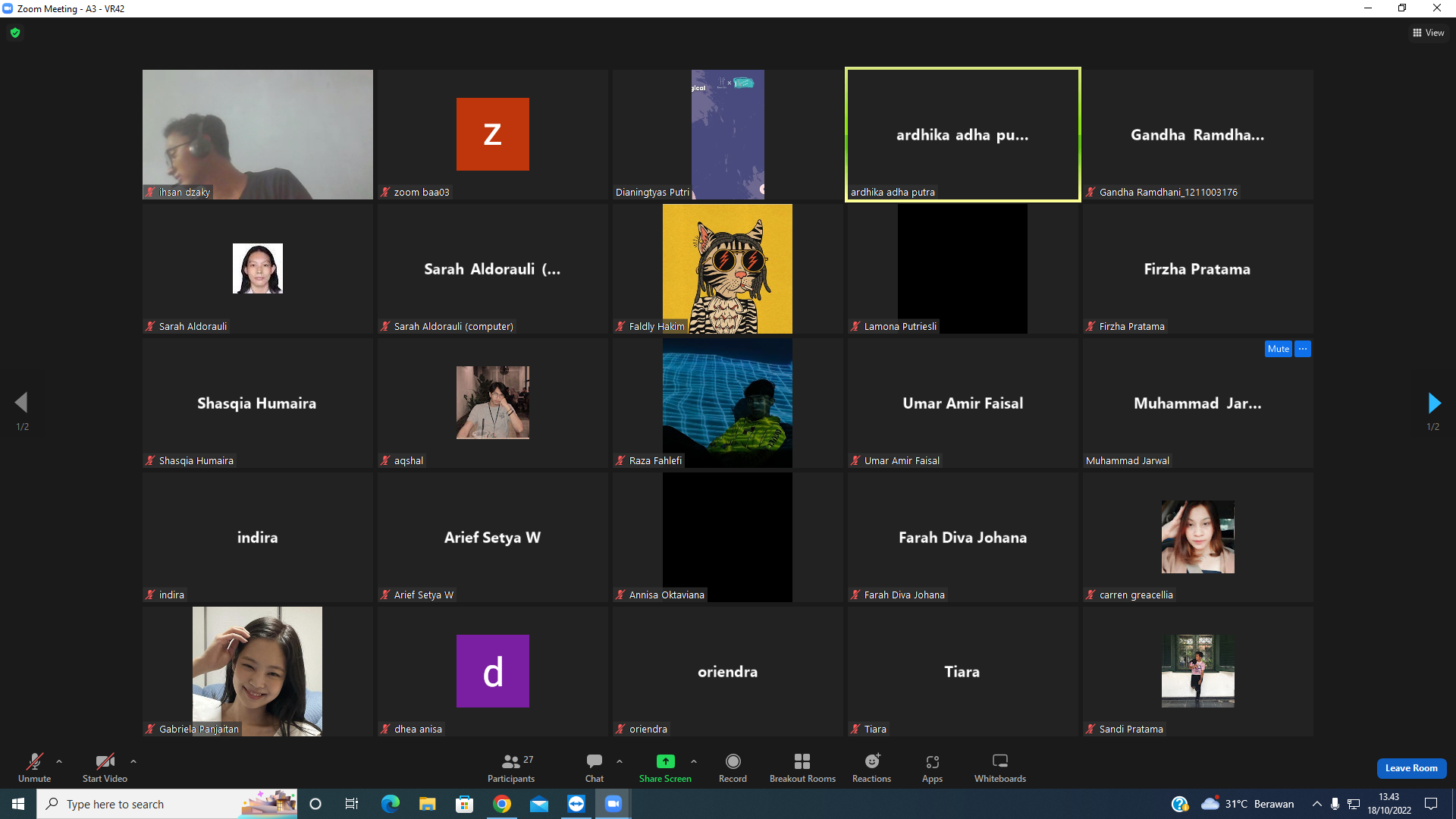
Task: Click the green encryption shield icon
Action: click(x=15, y=33)
